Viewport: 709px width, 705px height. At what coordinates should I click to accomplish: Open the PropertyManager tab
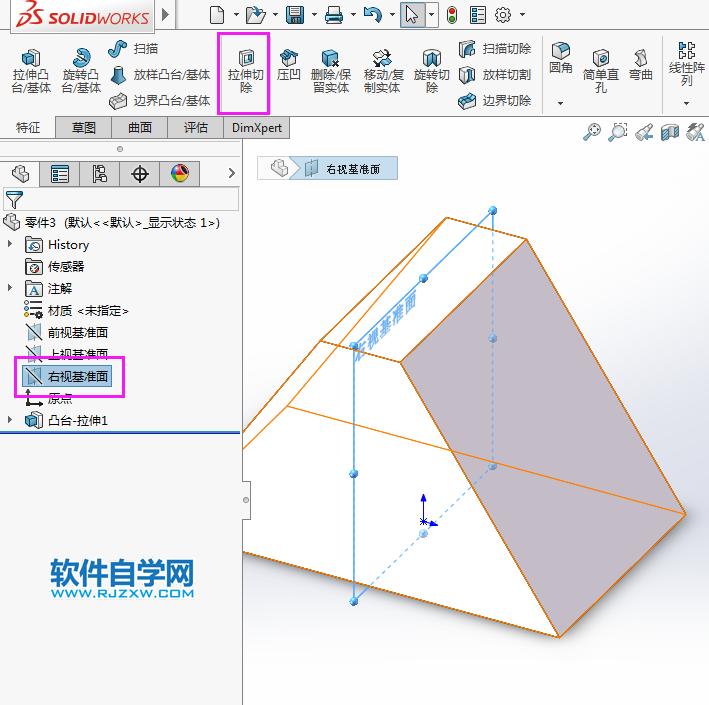coord(60,174)
